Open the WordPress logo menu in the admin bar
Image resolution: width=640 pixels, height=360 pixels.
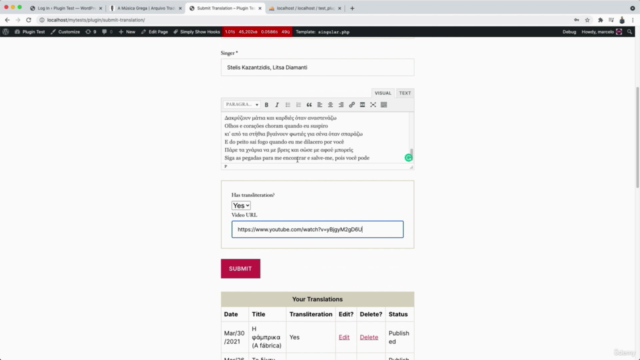point(6,32)
